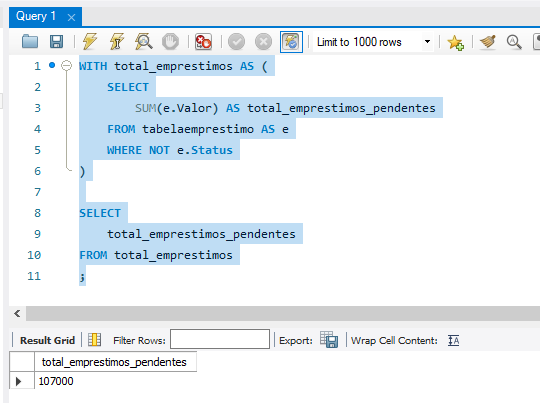Open the Limit to 1000 rows dropdown
Screen dimensions: 540x403
pos(427,42)
